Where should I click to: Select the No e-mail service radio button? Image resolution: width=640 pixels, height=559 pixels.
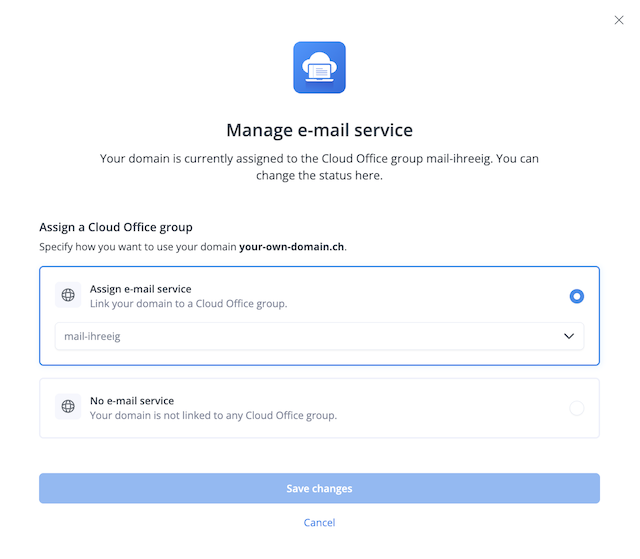point(577,408)
